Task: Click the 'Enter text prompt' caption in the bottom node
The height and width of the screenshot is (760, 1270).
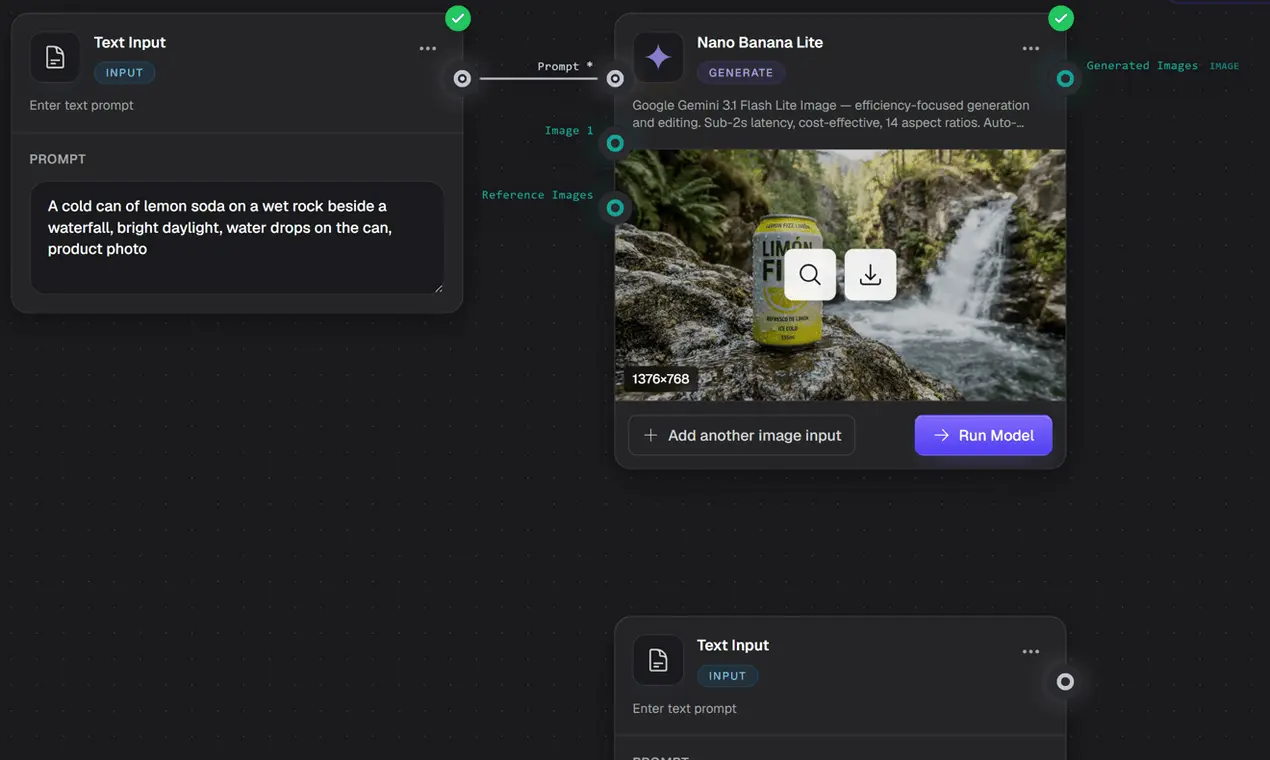Action: tap(685, 708)
